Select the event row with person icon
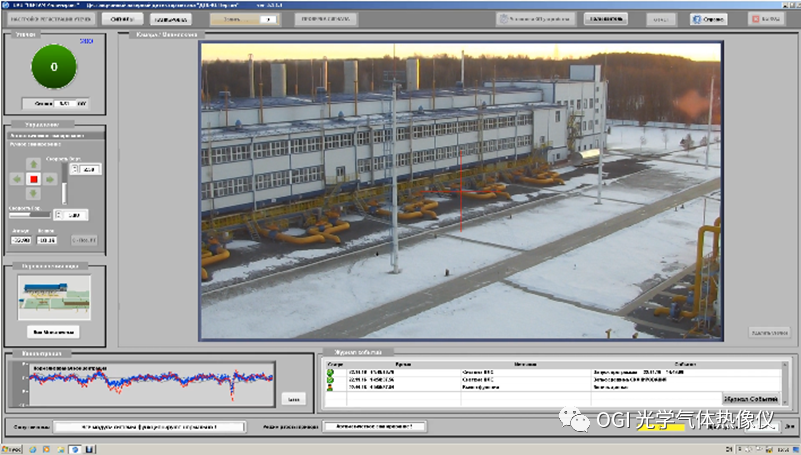Image resolution: width=801 pixels, height=455 pixels. (x=553, y=388)
